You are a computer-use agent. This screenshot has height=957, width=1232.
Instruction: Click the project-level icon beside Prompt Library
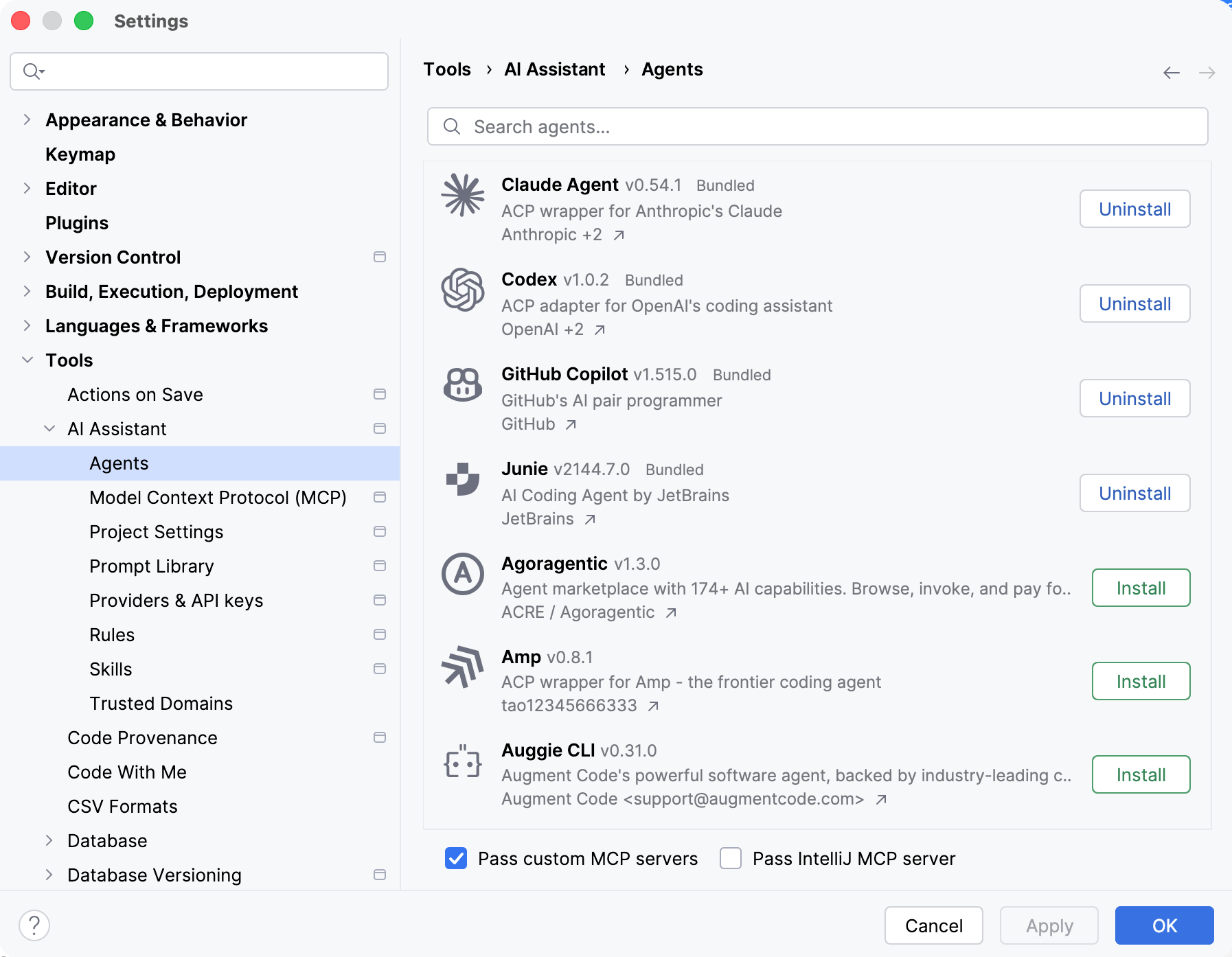pos(380,566)
